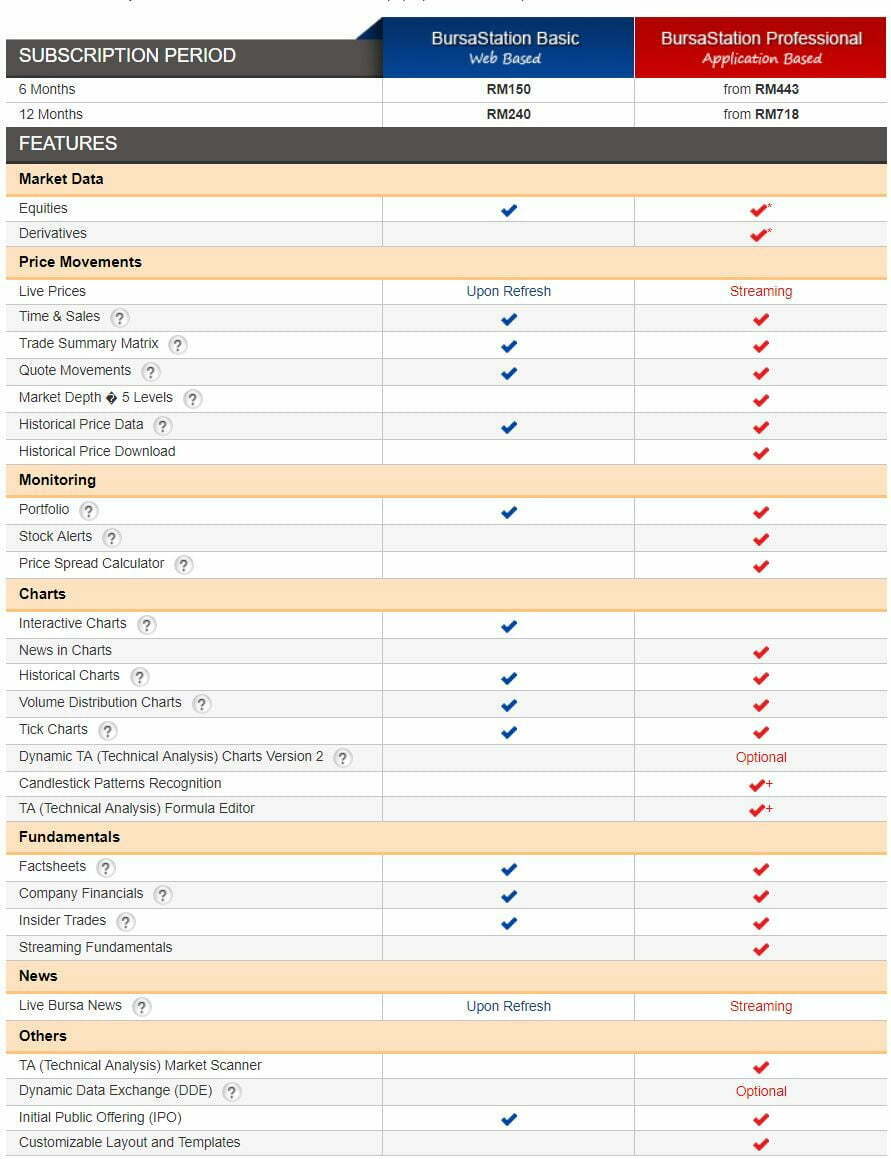The image size is (891, 1159).
Task: Show help for the Portfolio feature
Action: pos(89,511)
